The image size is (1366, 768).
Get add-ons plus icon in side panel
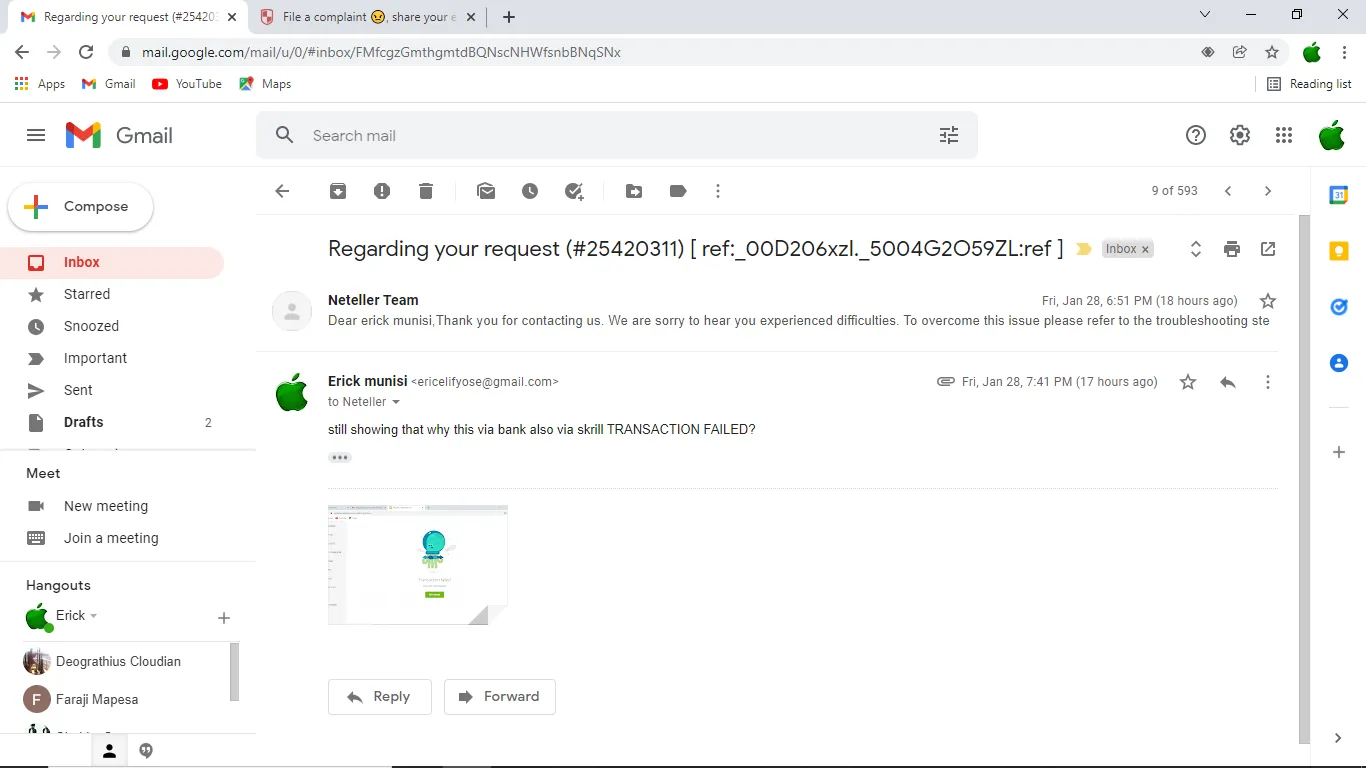[1339, 452]
